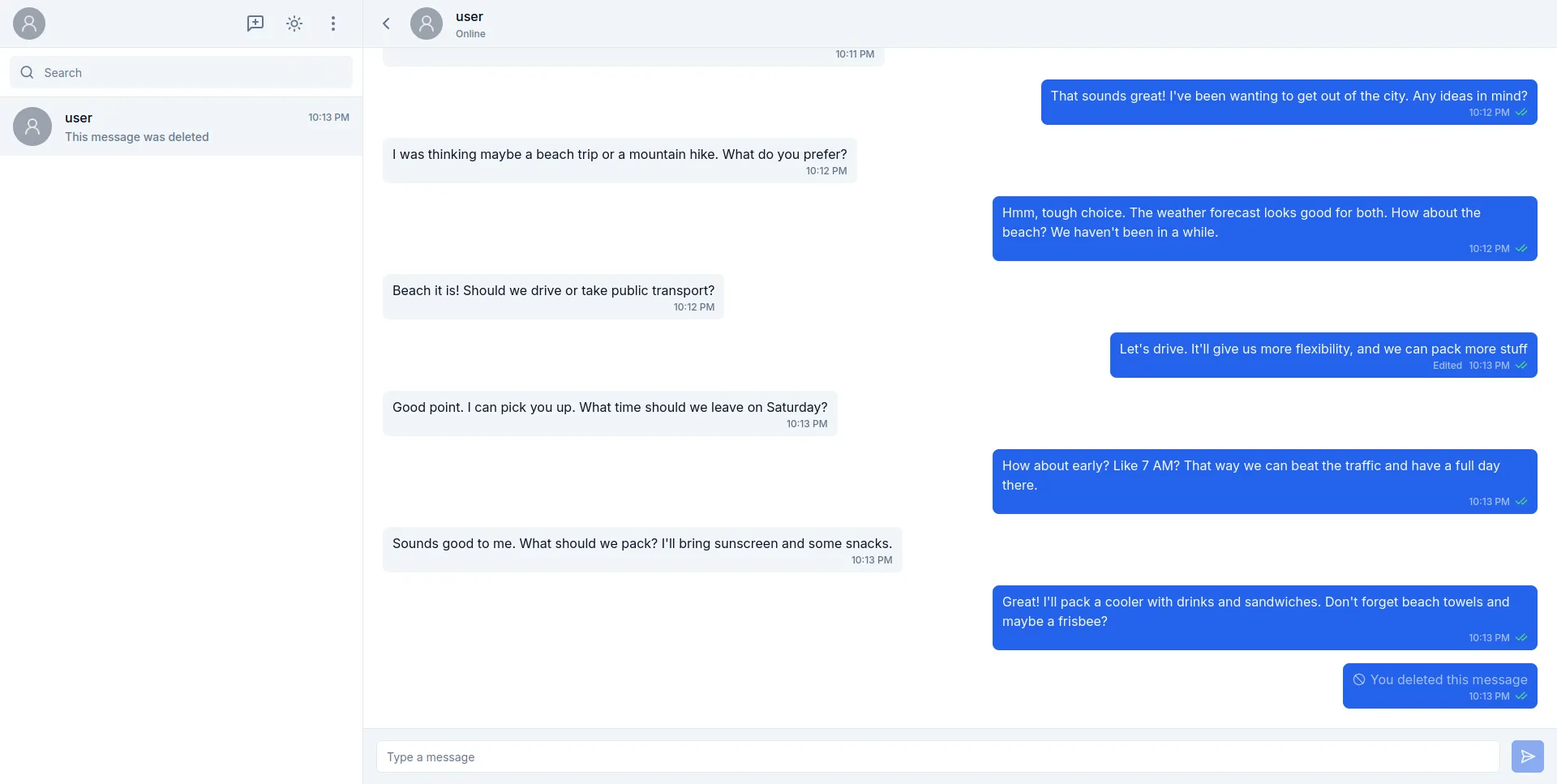Screen dimensions: 1557x784
Task: Click checkmarks on the 7 AM message
Action: pos(1521,501)
